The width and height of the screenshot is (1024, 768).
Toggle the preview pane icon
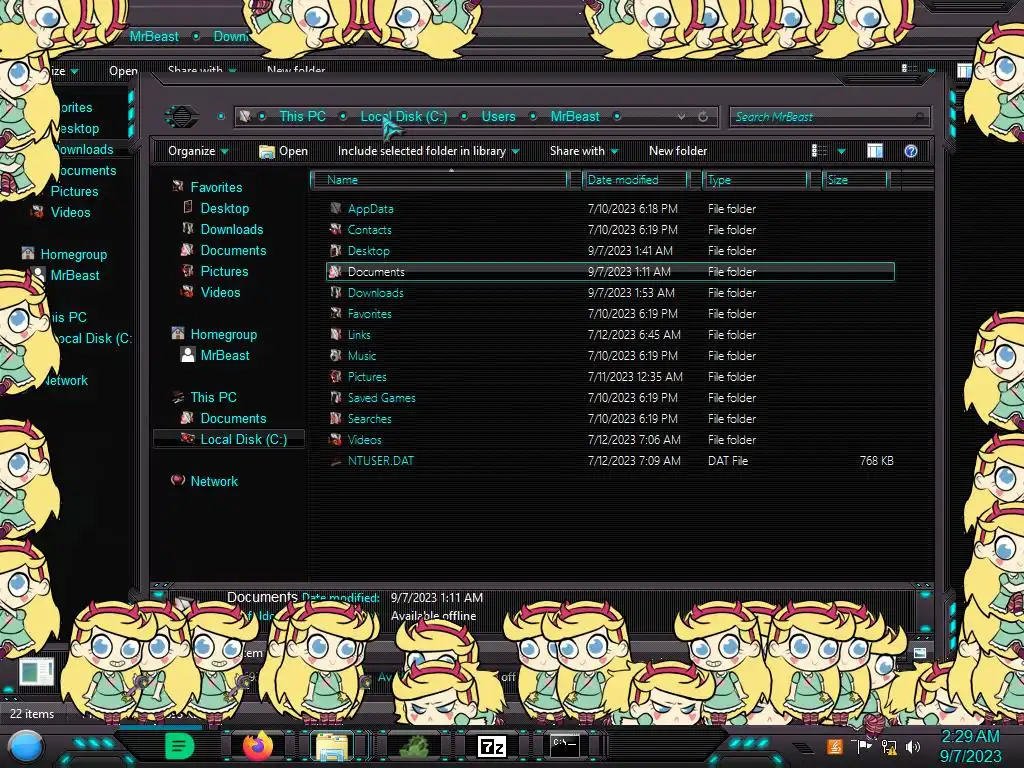874,151
